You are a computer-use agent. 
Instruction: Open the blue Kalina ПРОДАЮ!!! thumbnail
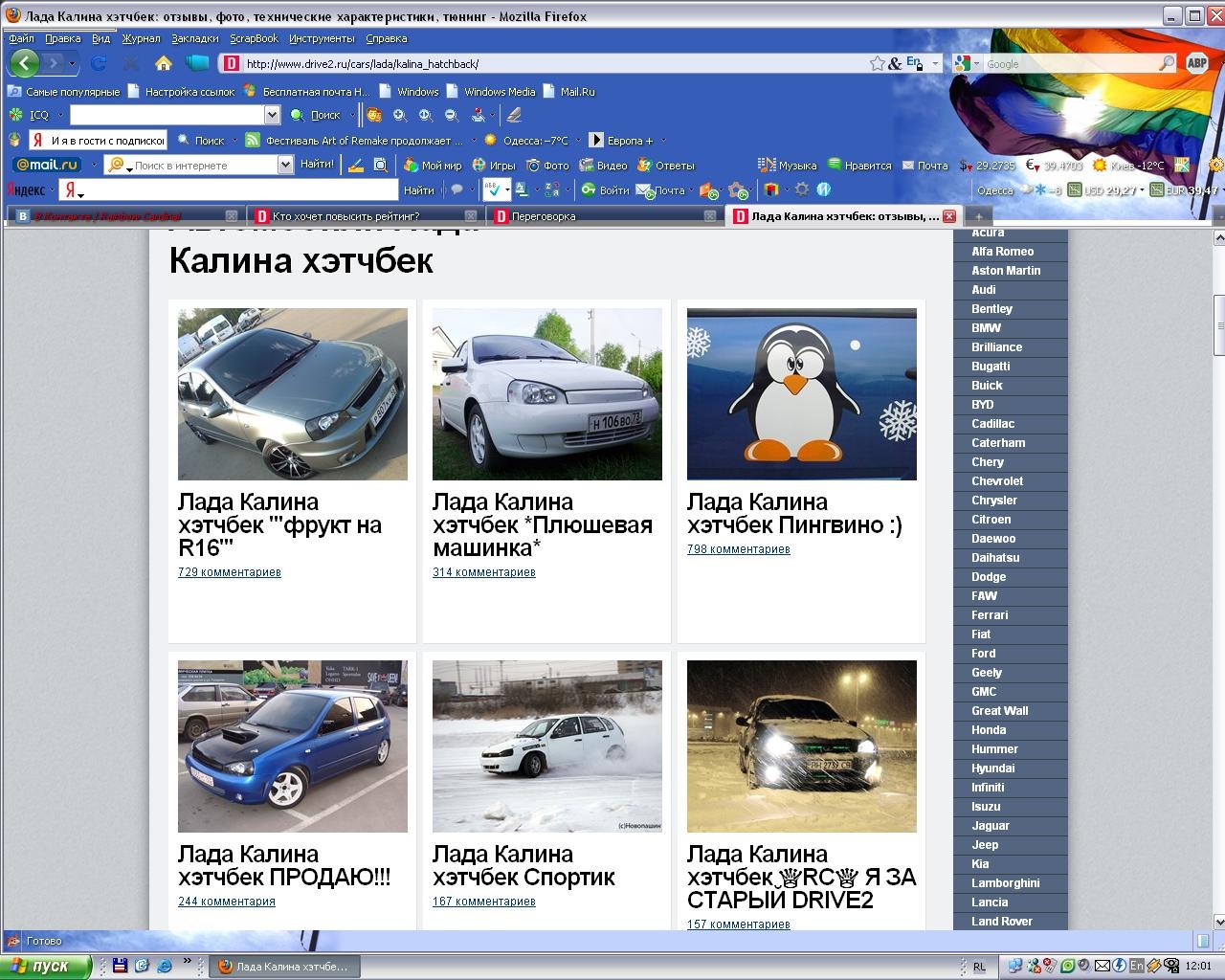293,746
